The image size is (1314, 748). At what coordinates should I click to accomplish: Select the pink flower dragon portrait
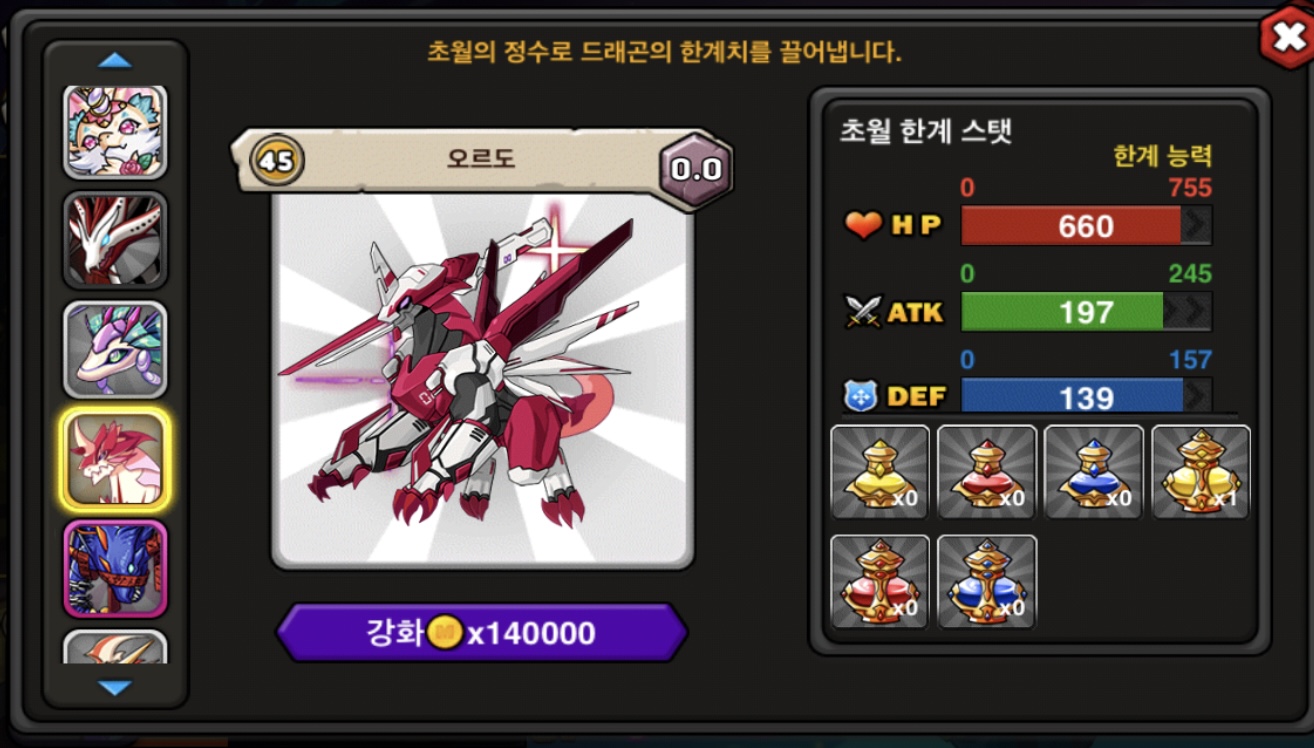115,132
